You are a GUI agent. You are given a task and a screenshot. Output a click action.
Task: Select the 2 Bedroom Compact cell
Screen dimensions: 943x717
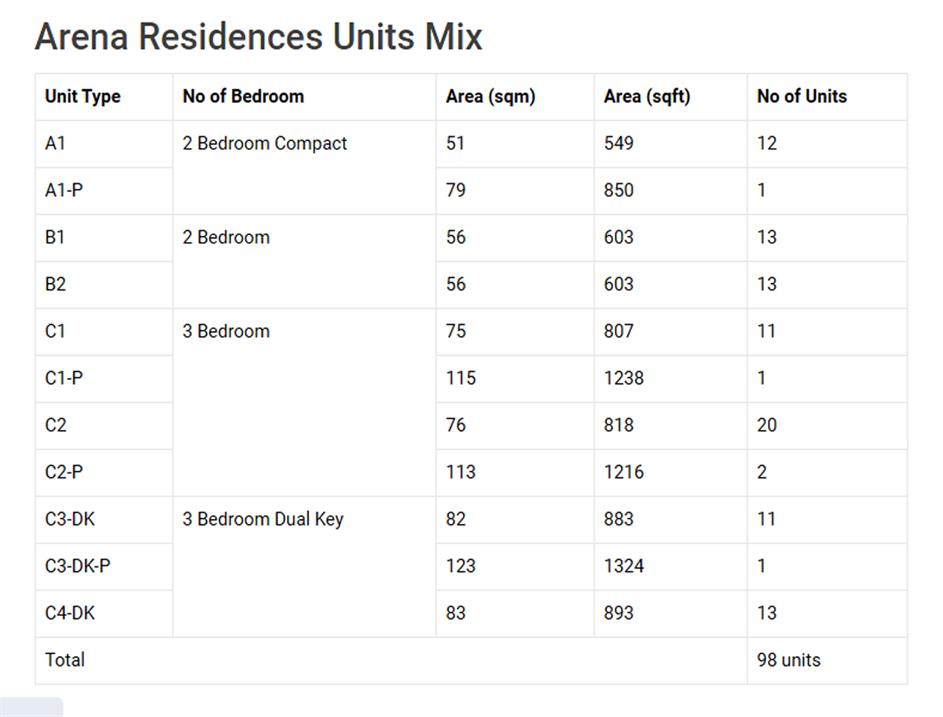[x=264, y=144]
